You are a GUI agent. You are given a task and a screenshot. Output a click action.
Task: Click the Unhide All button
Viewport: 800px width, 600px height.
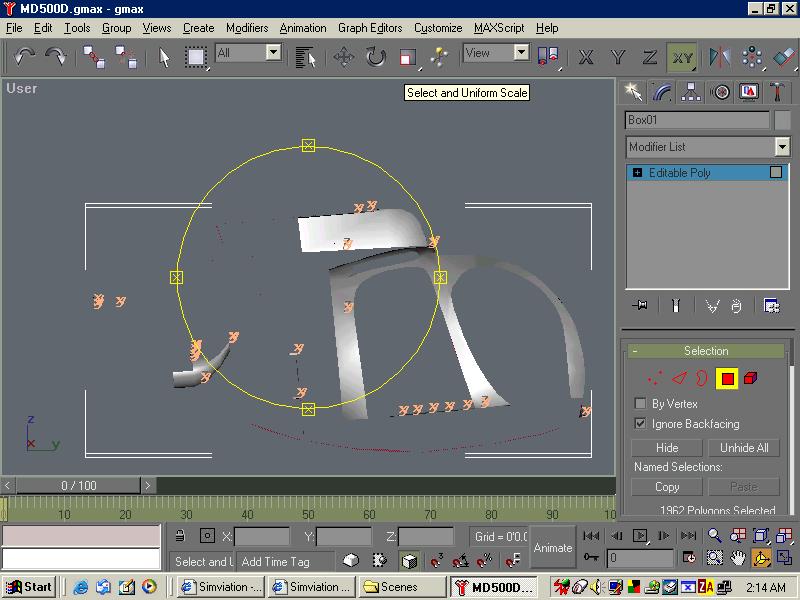pos(744,448)
